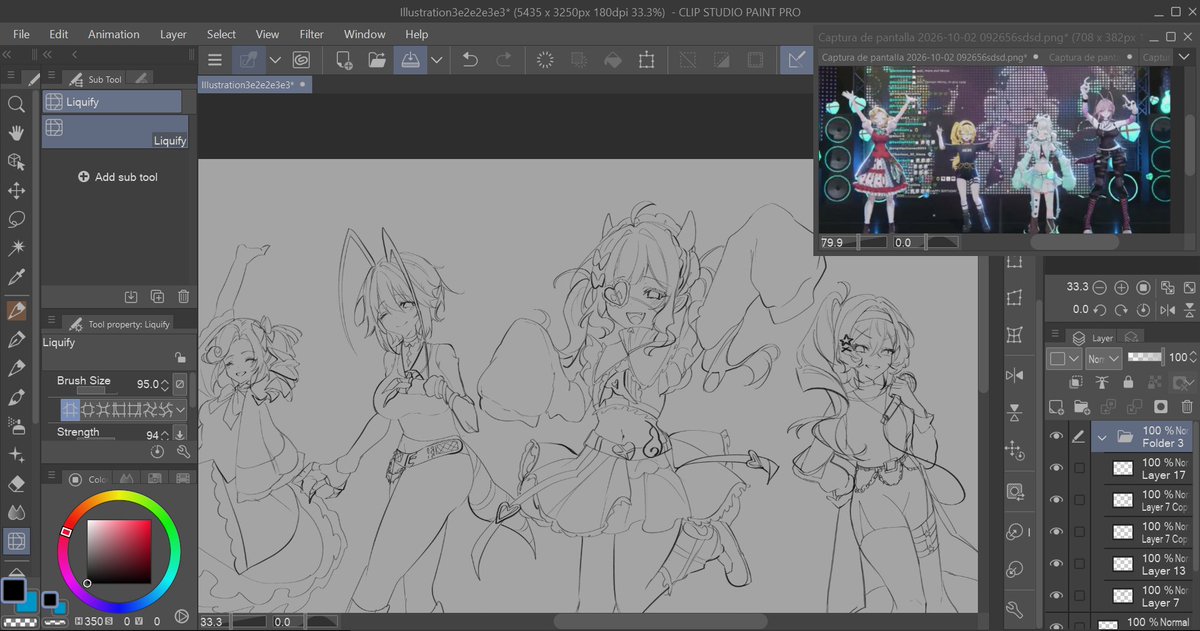Open Strength dynamics settings button

180,434
